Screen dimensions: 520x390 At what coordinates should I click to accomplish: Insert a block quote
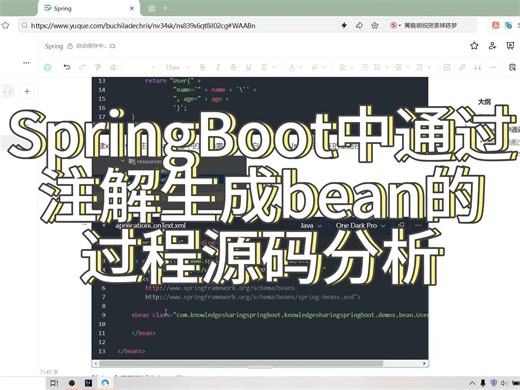(478, 67)
